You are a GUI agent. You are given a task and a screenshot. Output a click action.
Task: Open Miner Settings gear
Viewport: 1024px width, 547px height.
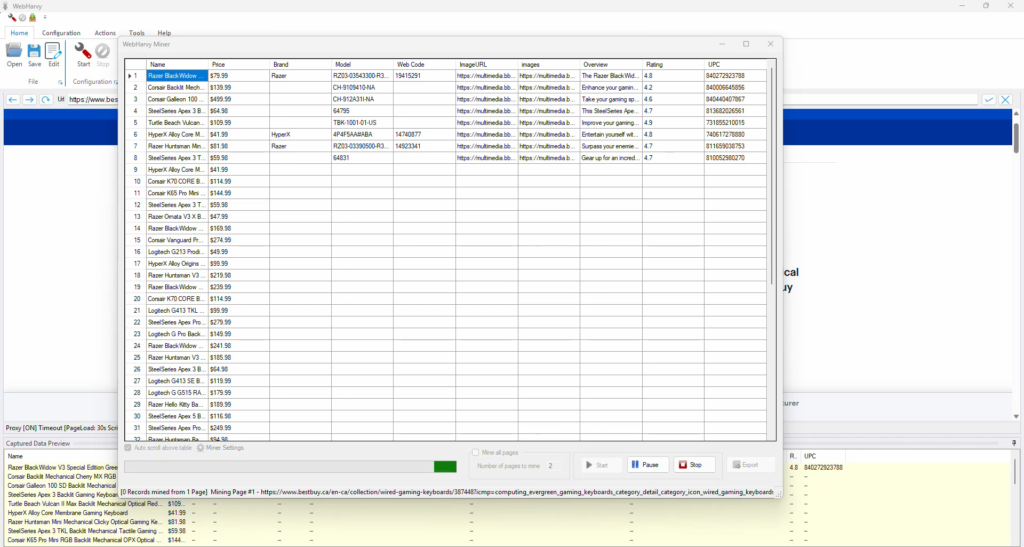220,448
